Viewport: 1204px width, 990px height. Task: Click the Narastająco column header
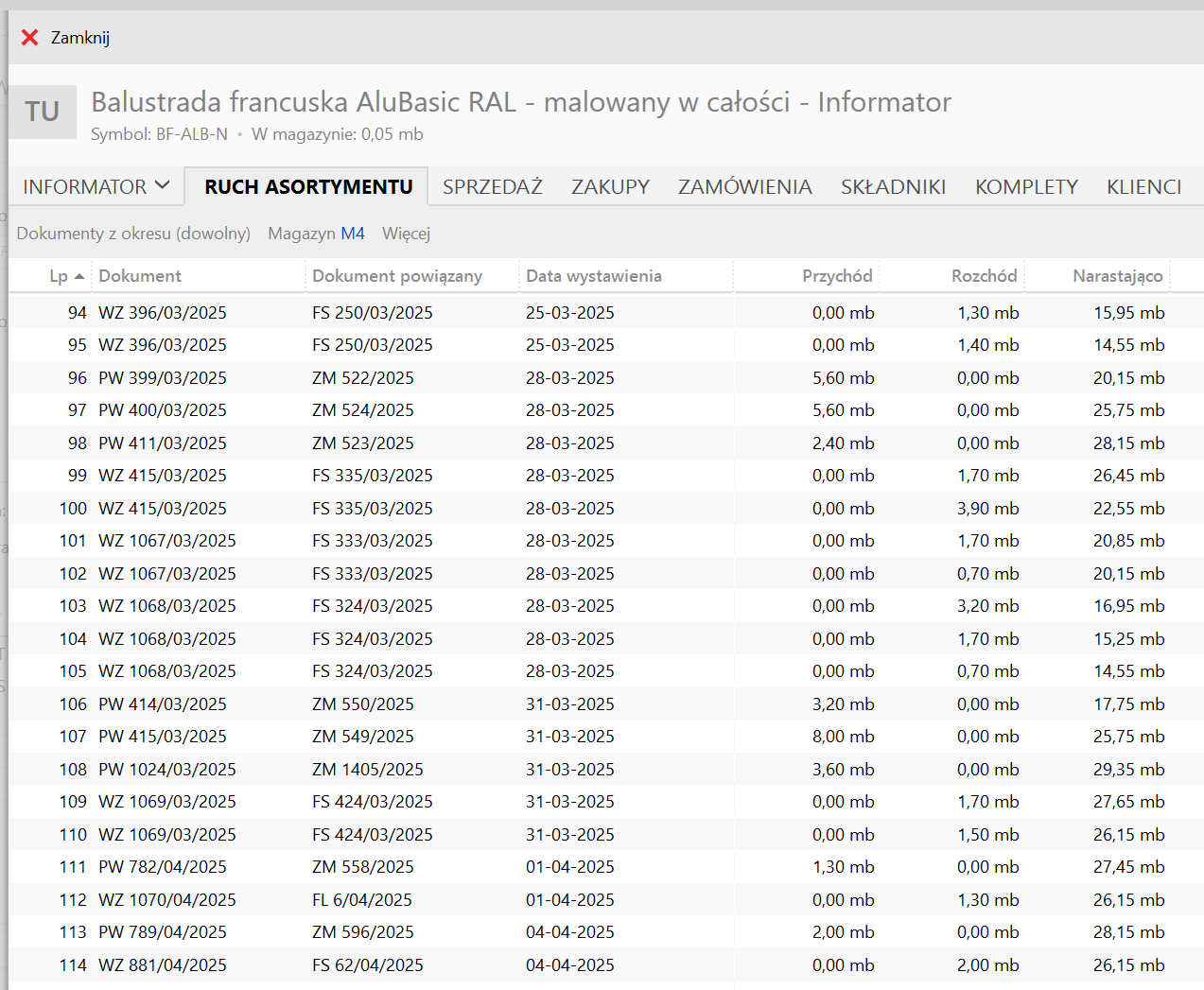click(1117, 276)
